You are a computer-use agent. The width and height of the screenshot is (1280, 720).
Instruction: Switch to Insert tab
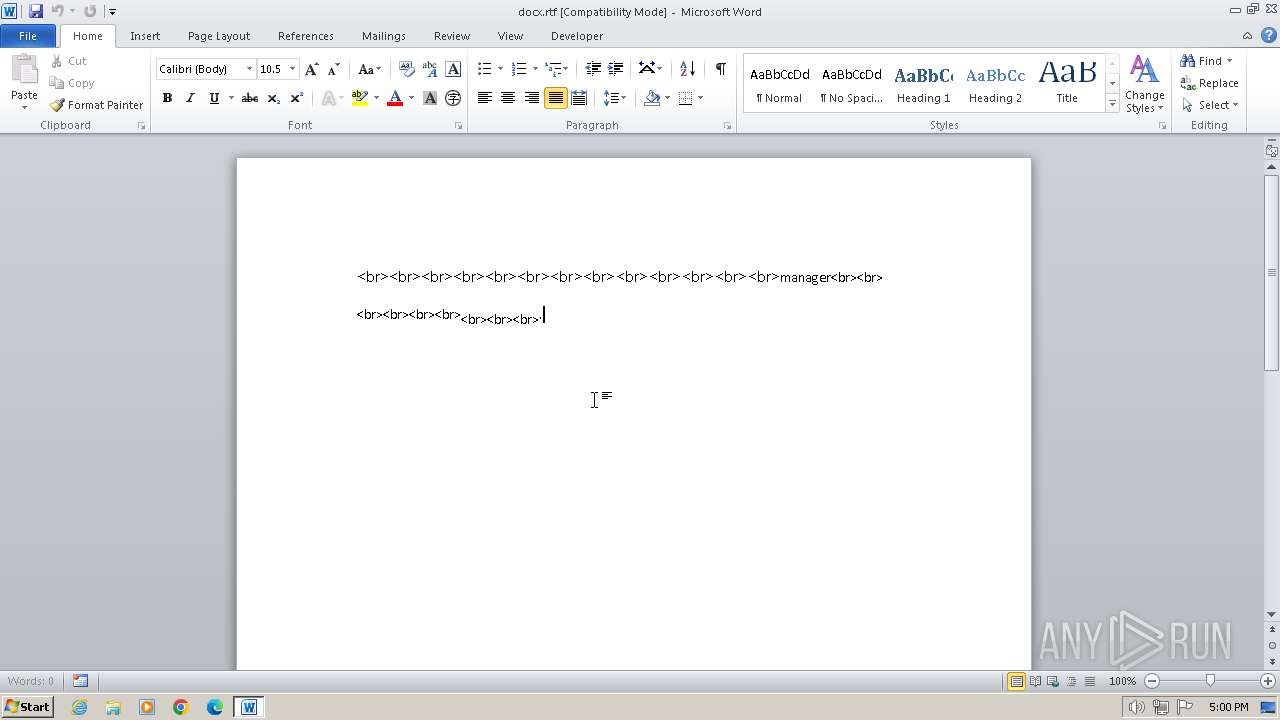tap(145, 36)
